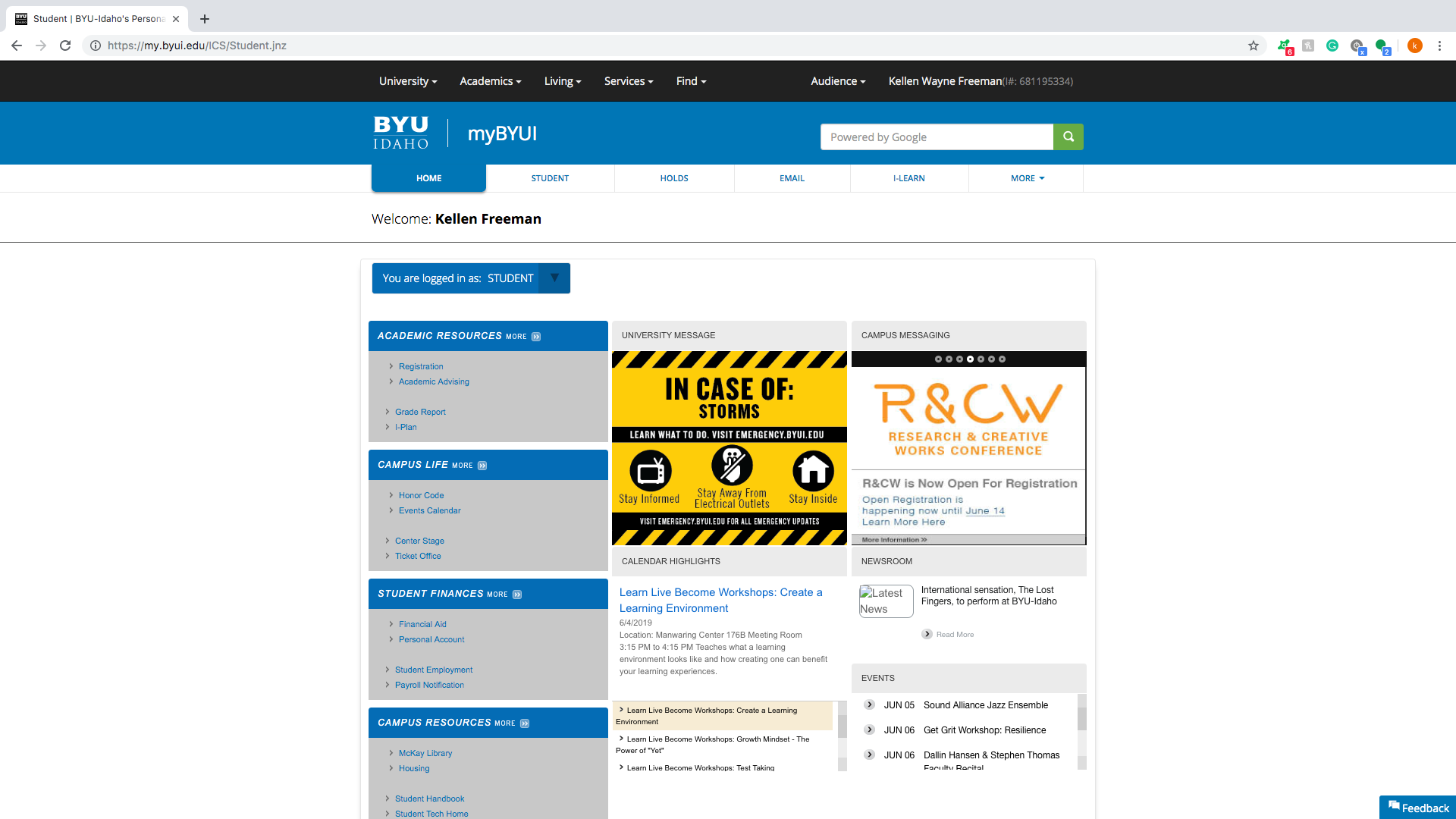Click the Campus Life MORE arrow icon

482,466
